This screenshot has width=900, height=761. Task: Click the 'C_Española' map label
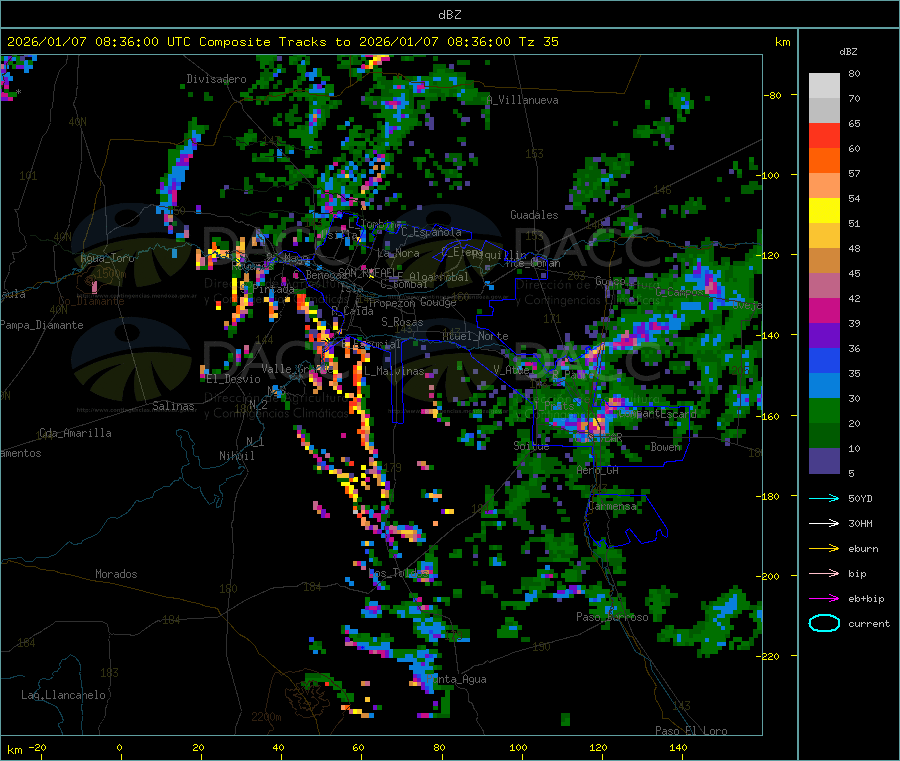[431, 232]
